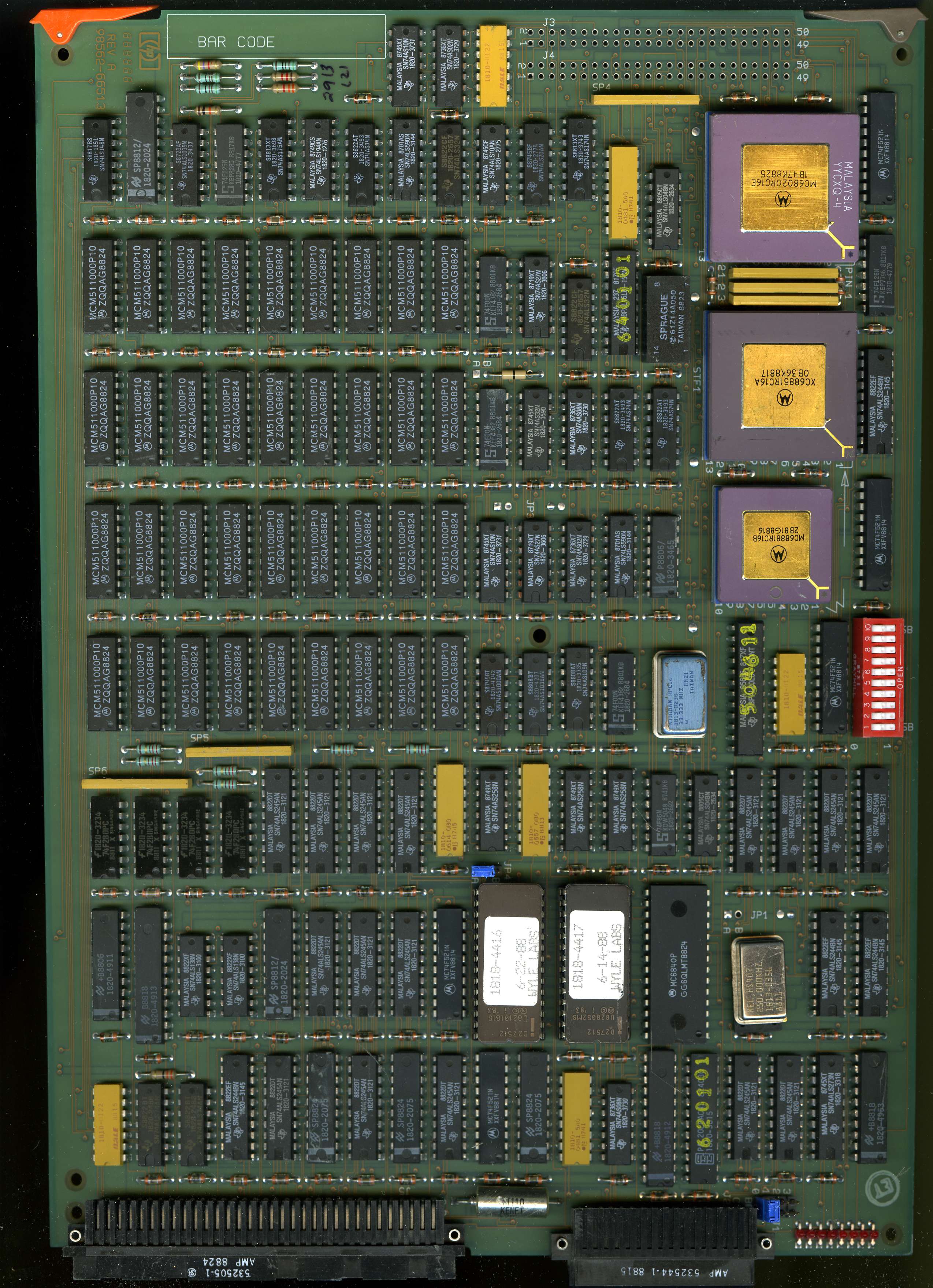Click the J3 header pin row

click(x=658, y=37)
